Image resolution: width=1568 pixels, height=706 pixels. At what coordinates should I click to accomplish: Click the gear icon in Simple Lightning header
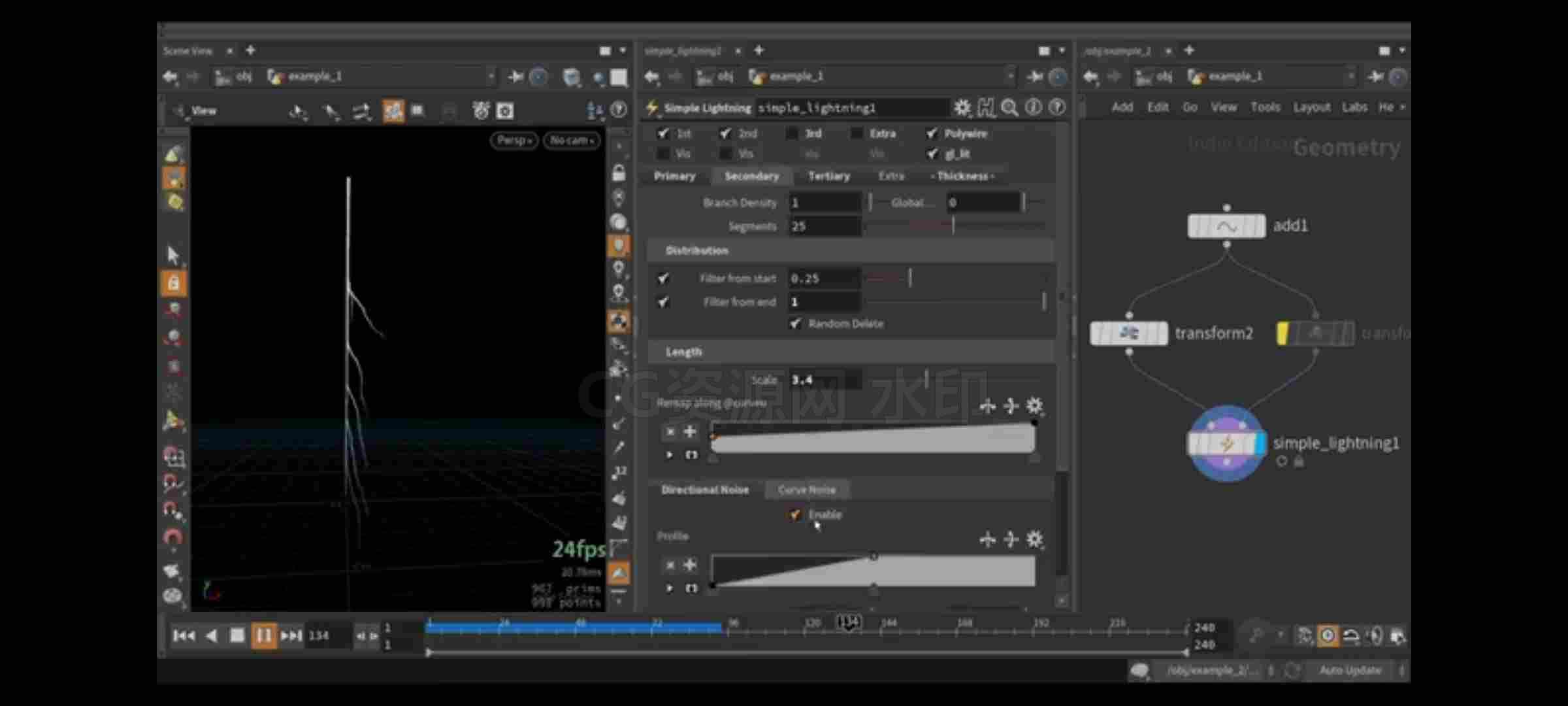[x=962, y=108]
